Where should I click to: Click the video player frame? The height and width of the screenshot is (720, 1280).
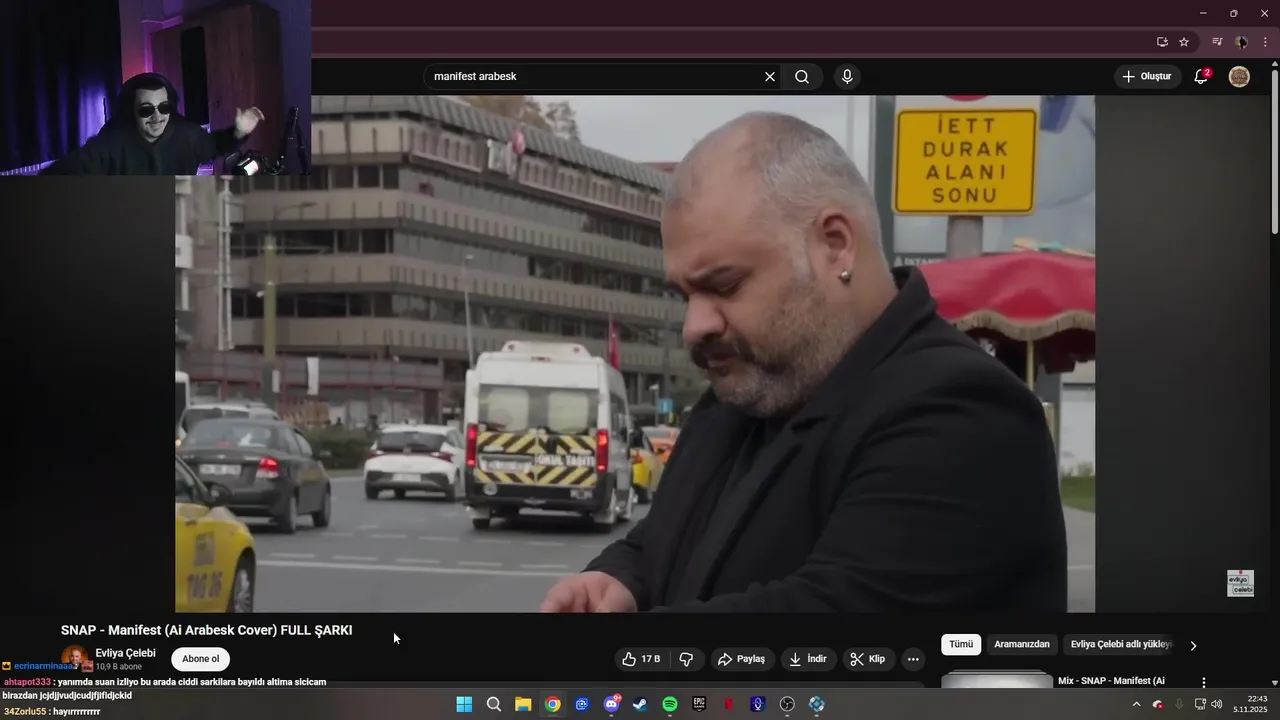click(x=635, y=353)
